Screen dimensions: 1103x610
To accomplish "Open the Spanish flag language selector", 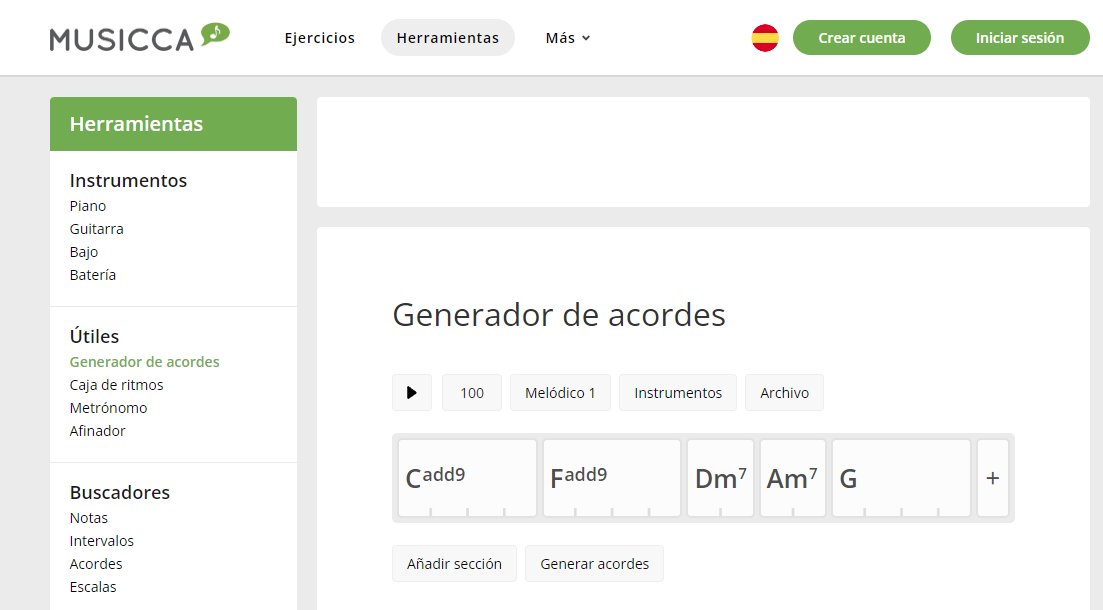I will tap(764, 37).
